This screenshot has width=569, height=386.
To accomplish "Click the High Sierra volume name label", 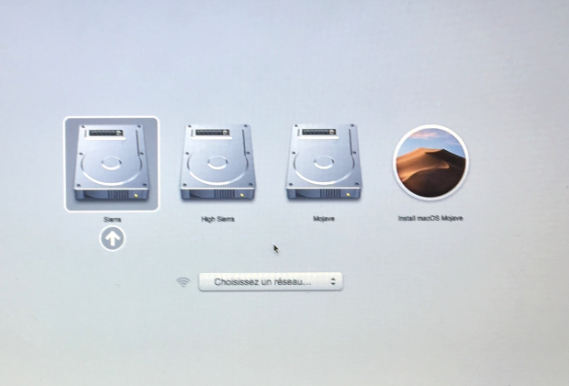I will click(218, 219).
